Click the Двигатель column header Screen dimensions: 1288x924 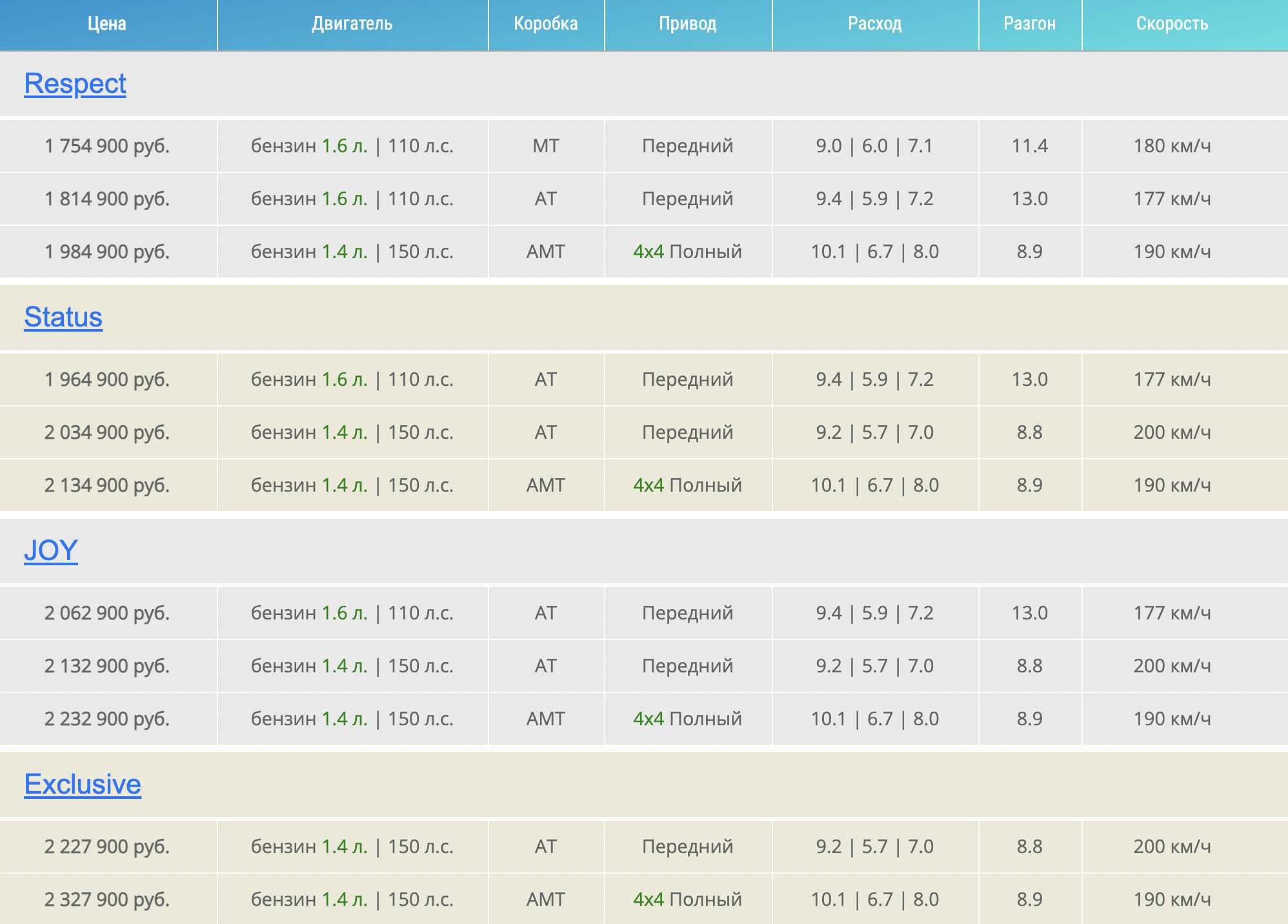coord(352,25)
